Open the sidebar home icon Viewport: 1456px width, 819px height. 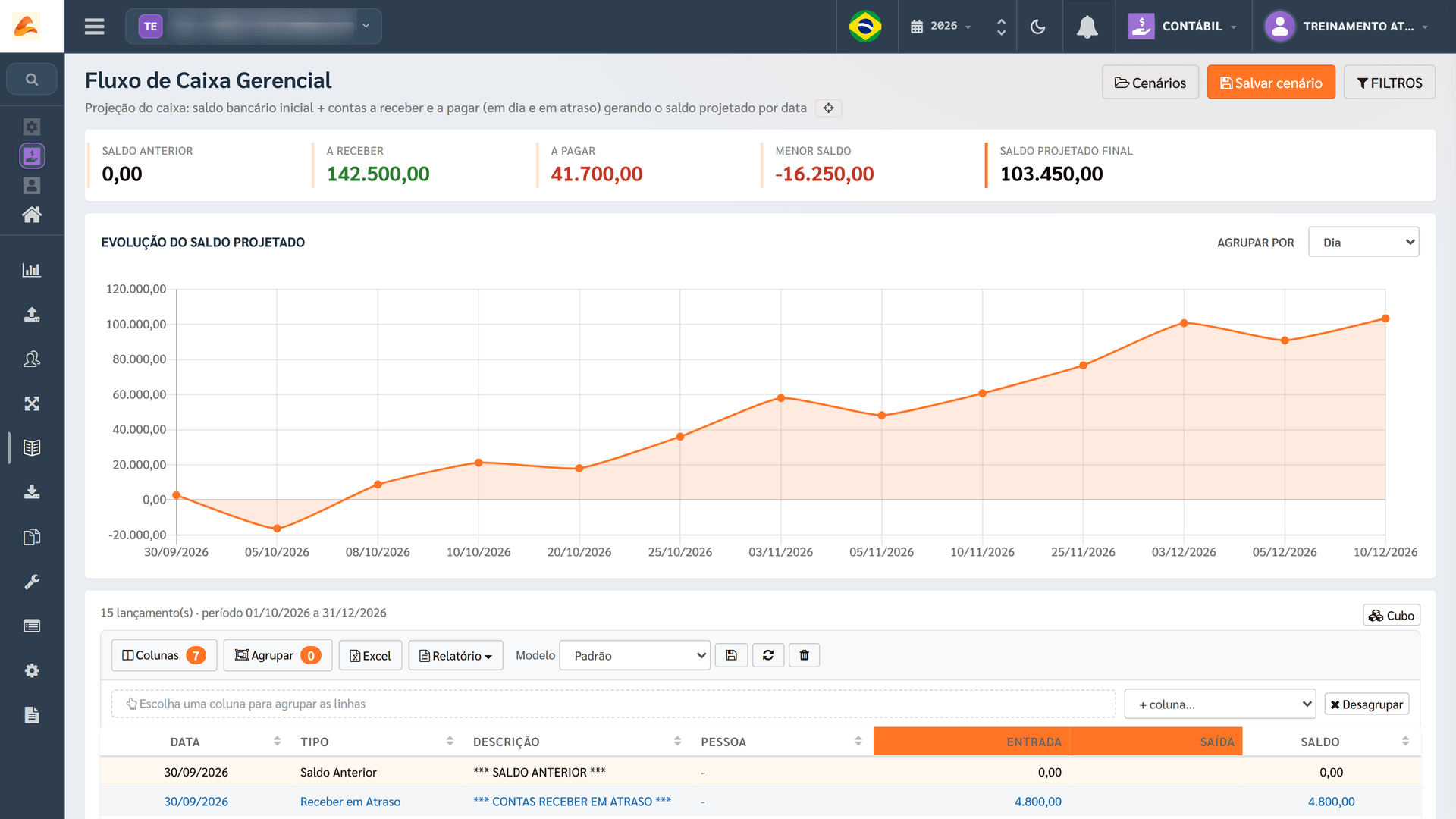click(x=32, y=215)
